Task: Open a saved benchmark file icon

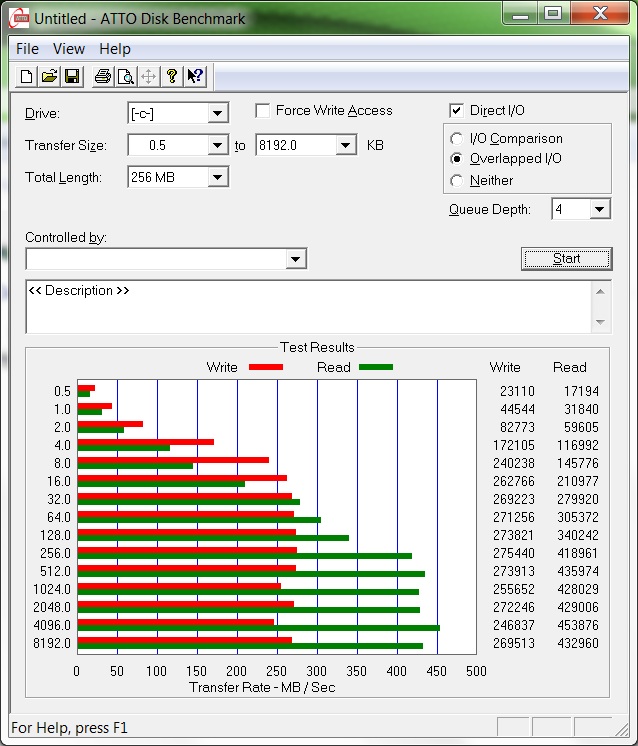Action: point(49,76)
